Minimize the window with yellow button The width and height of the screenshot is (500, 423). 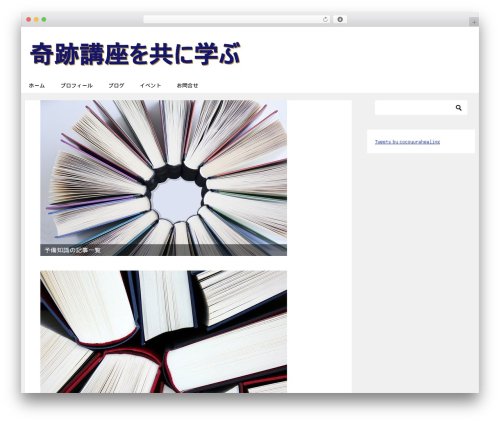point(36,20)
